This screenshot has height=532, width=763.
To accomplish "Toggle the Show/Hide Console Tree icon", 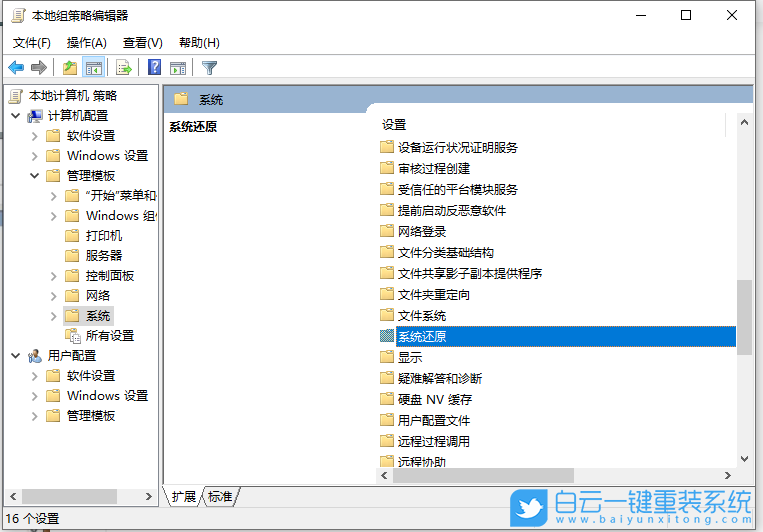I will (x=93, y=68).
